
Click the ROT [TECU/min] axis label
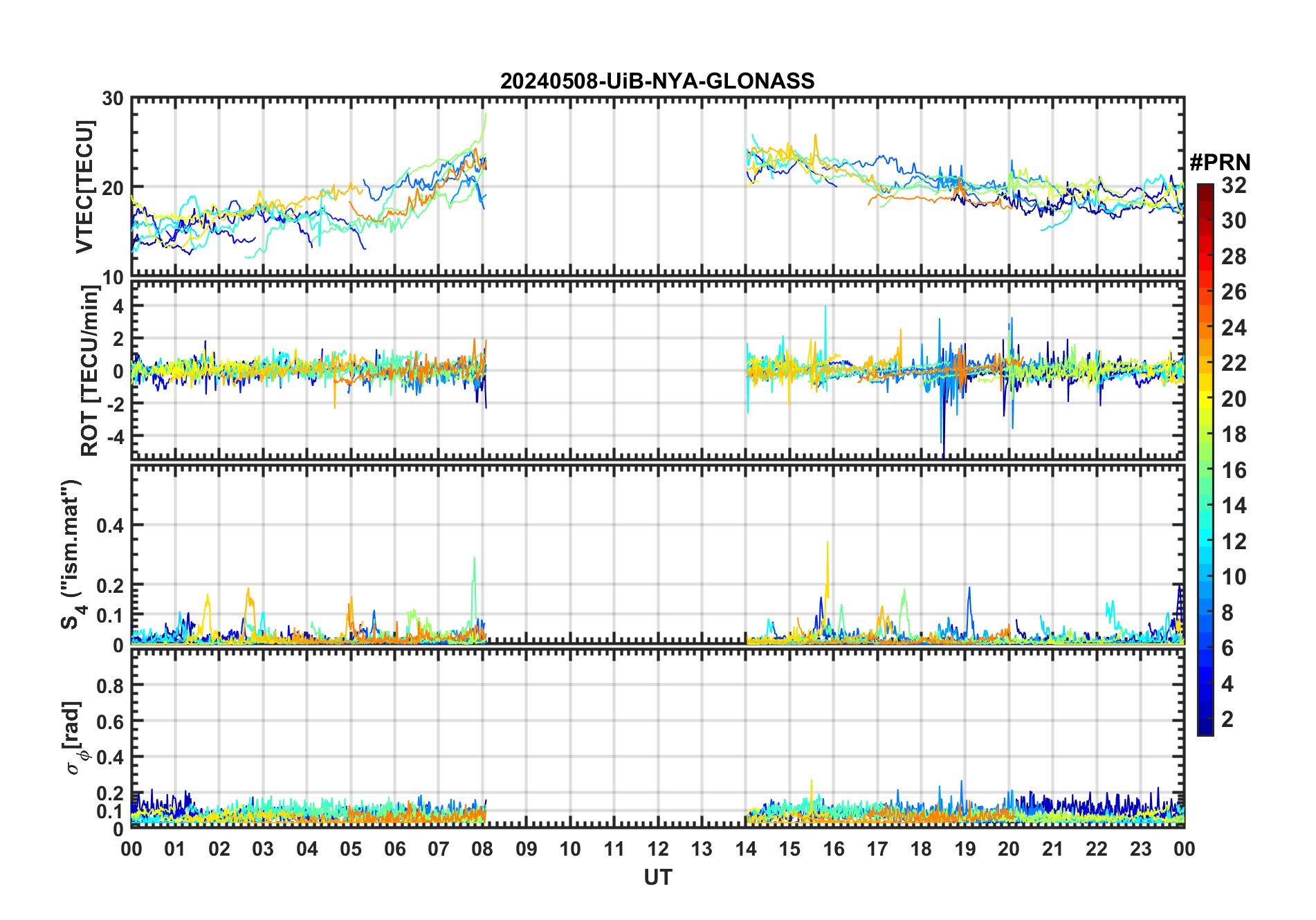[89, 370]
